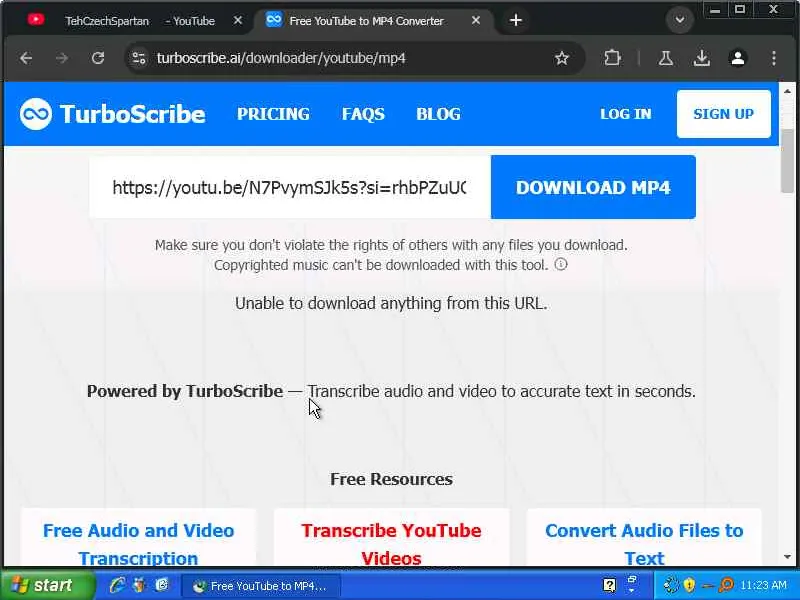Open site information icon in address bar

tap(139, 58)
